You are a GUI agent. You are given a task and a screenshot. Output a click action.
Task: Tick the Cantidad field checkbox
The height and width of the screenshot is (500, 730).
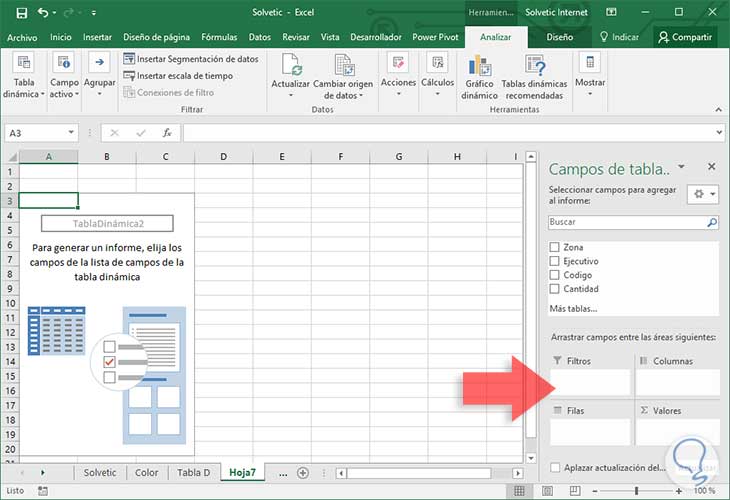[555, 289]
